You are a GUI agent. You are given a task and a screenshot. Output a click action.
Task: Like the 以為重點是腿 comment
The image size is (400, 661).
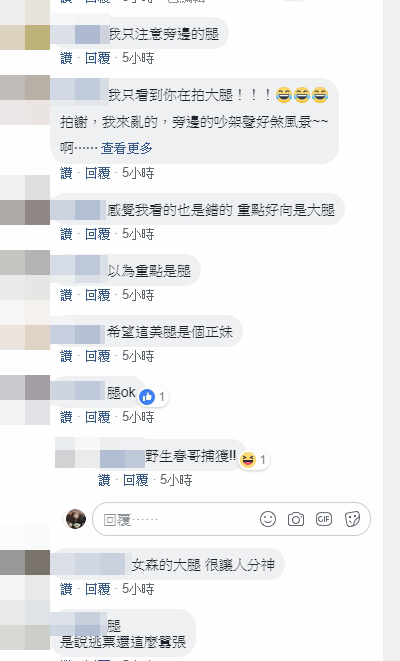point(66,295)
